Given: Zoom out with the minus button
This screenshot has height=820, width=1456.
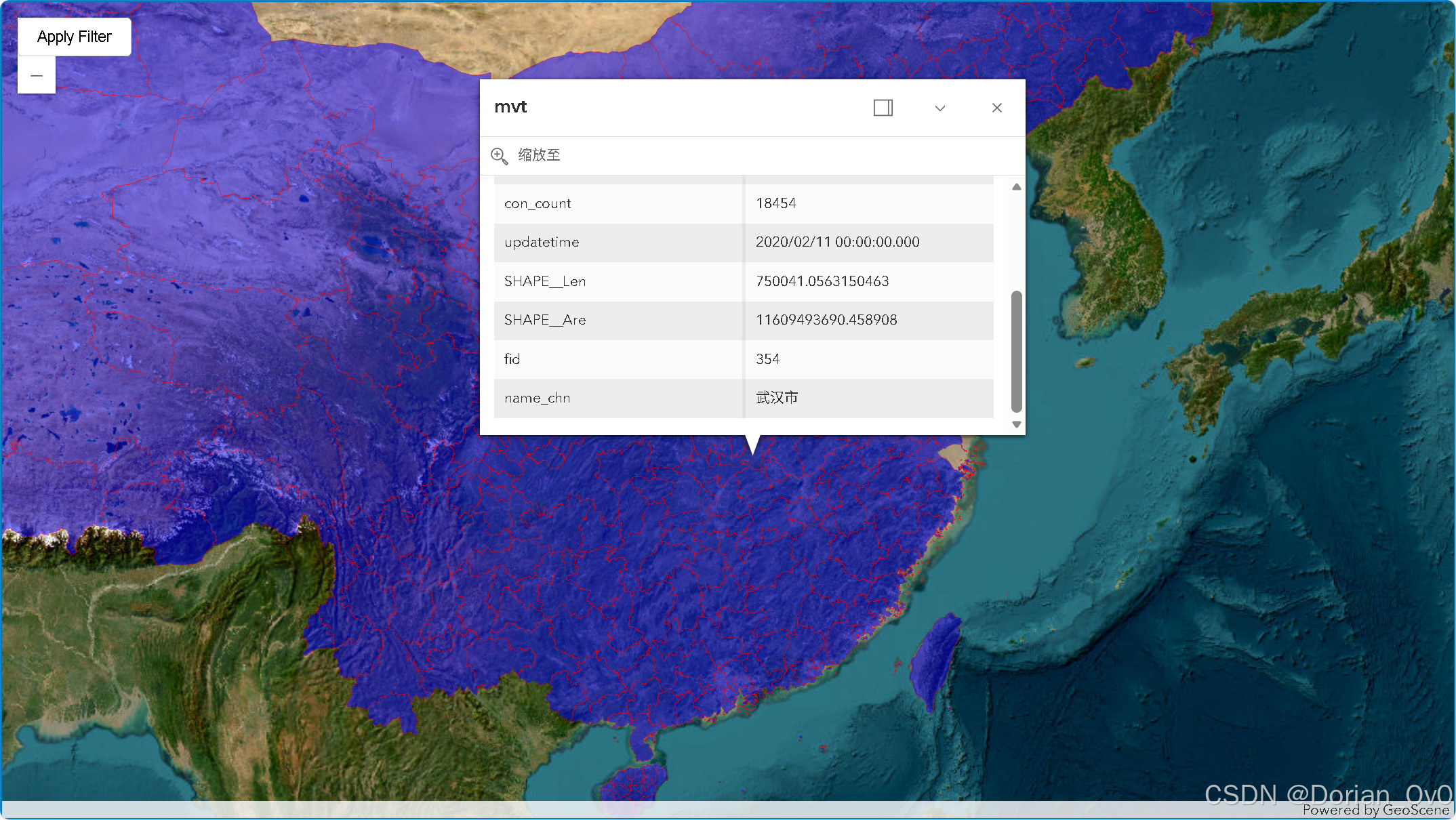Looking at the screenshot, I should click(37, 75).
